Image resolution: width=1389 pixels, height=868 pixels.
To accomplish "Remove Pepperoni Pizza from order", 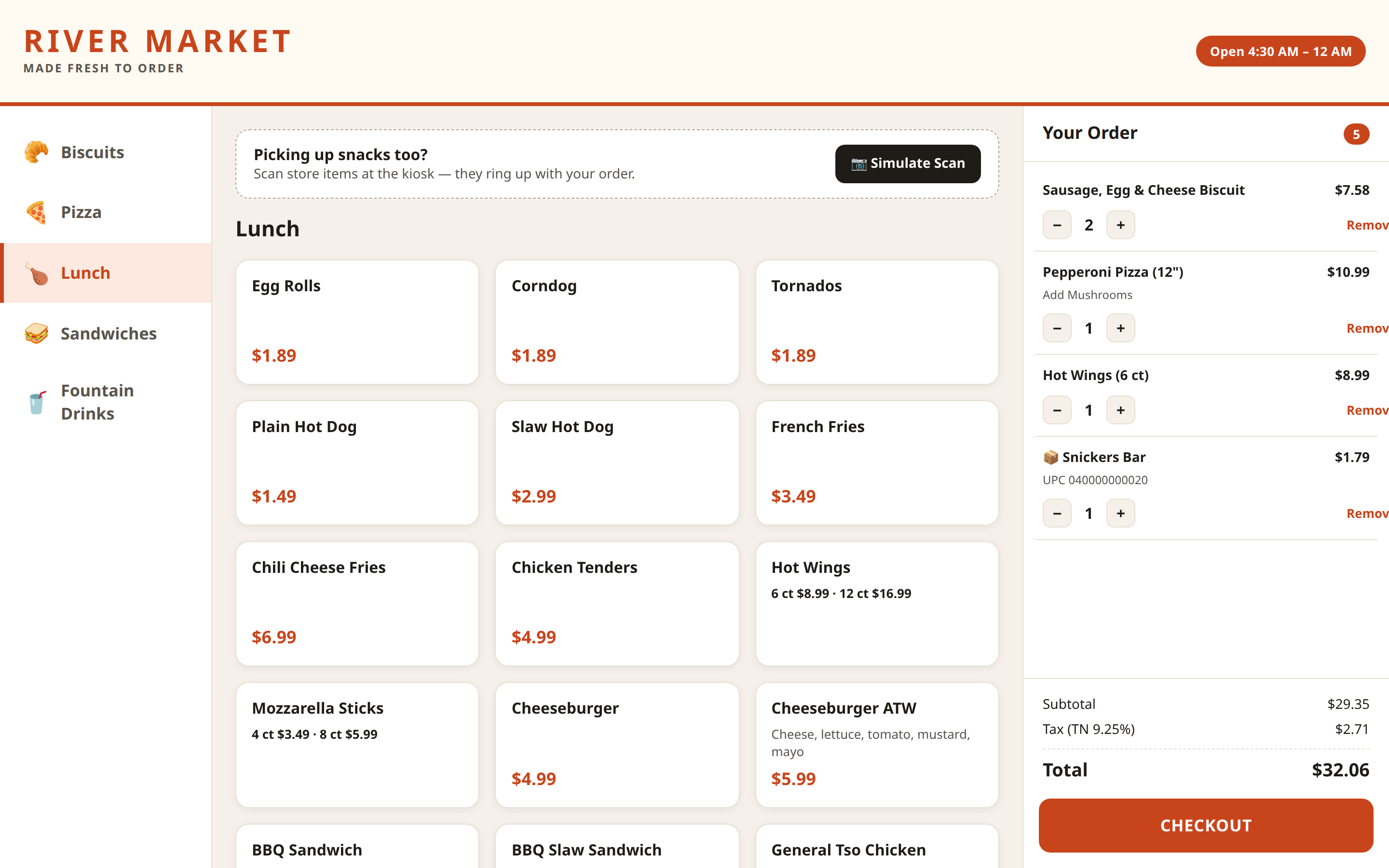I will (1367, 328).
